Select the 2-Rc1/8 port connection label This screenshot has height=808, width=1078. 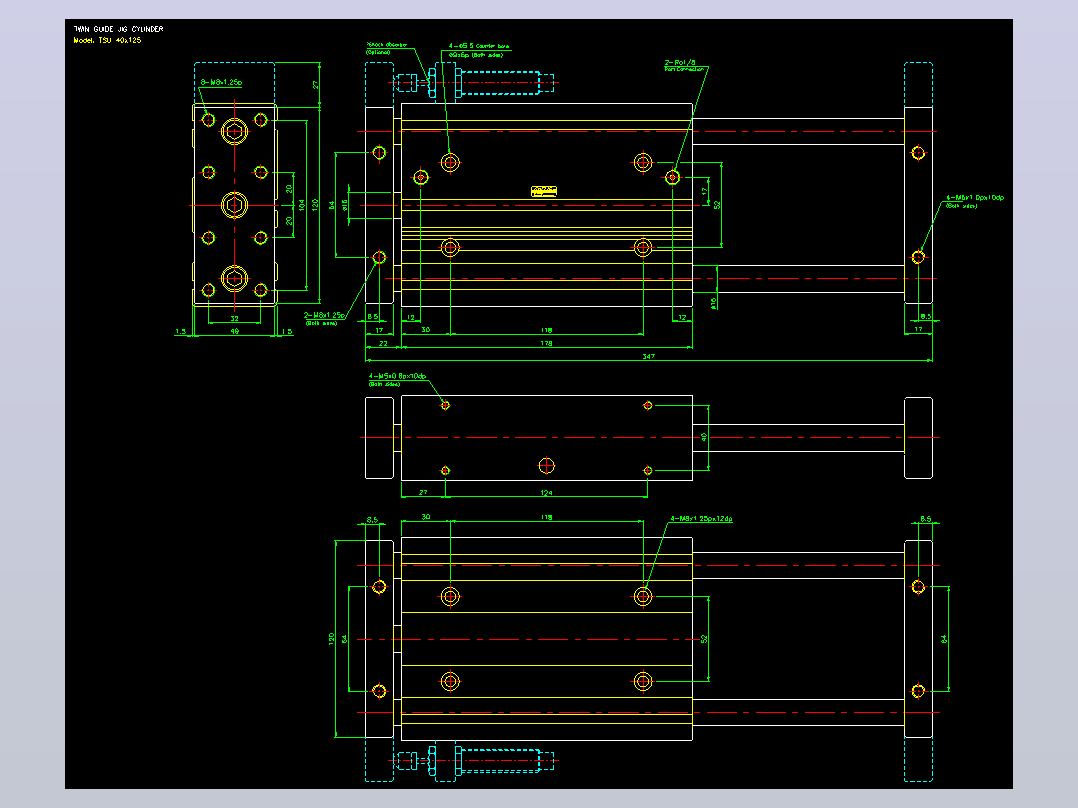(684, 65)
